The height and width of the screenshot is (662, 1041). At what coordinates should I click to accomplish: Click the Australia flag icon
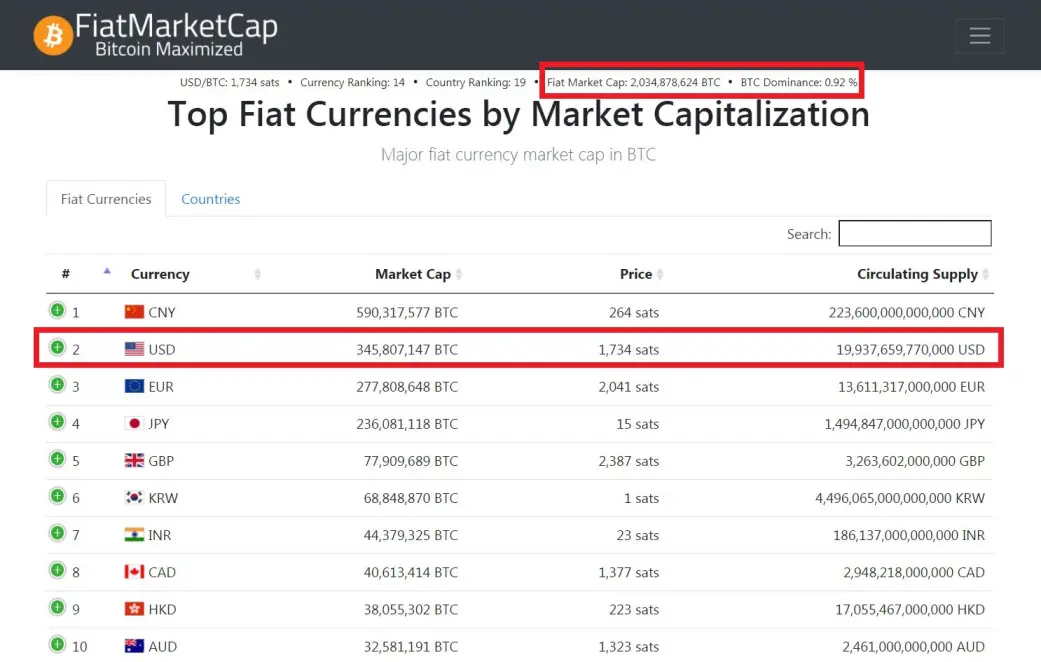coord(134,646)
